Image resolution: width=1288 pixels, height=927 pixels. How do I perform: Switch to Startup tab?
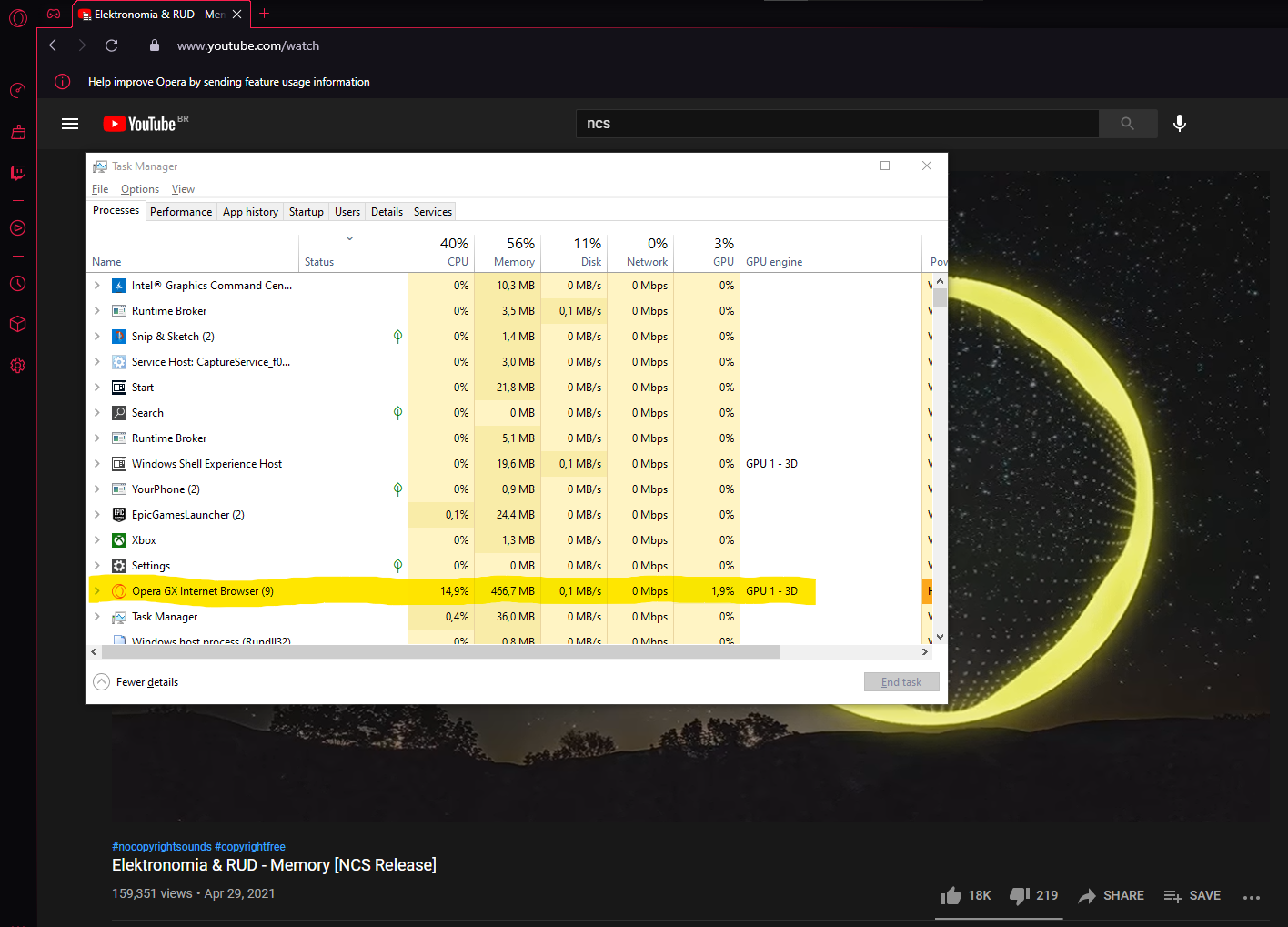[x=307, y=212]
